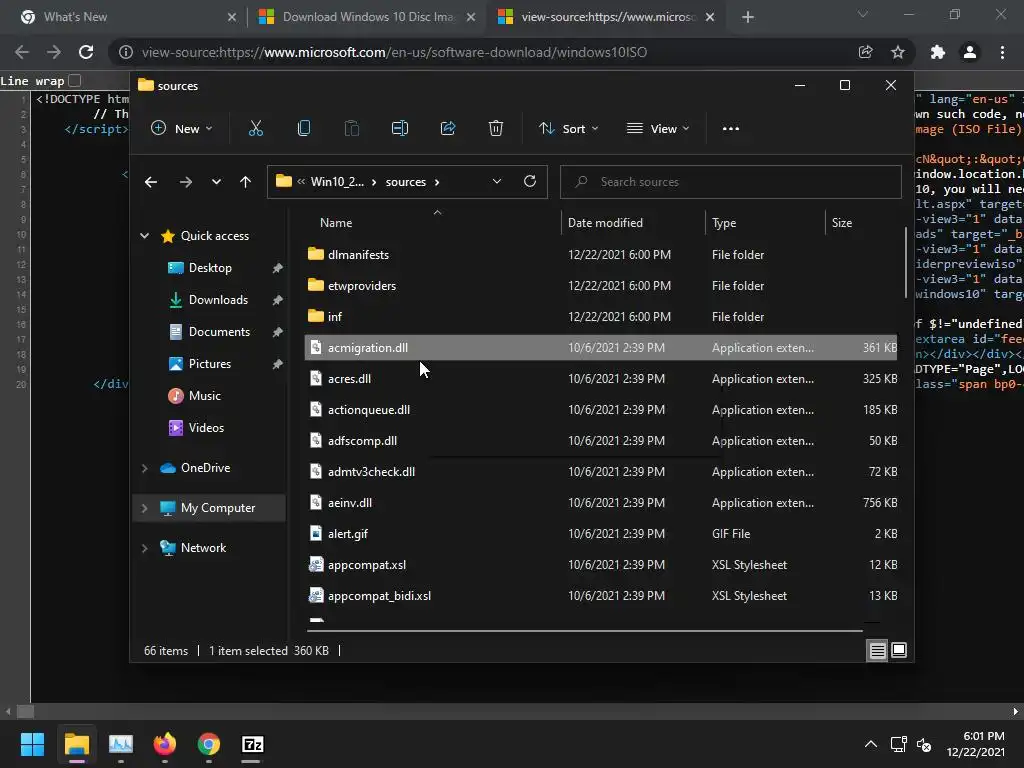The height and width of the screenshot is (768, 1024).
Task: Select appcompat_bidi.xsl file
Action: (x=601, y=596)
